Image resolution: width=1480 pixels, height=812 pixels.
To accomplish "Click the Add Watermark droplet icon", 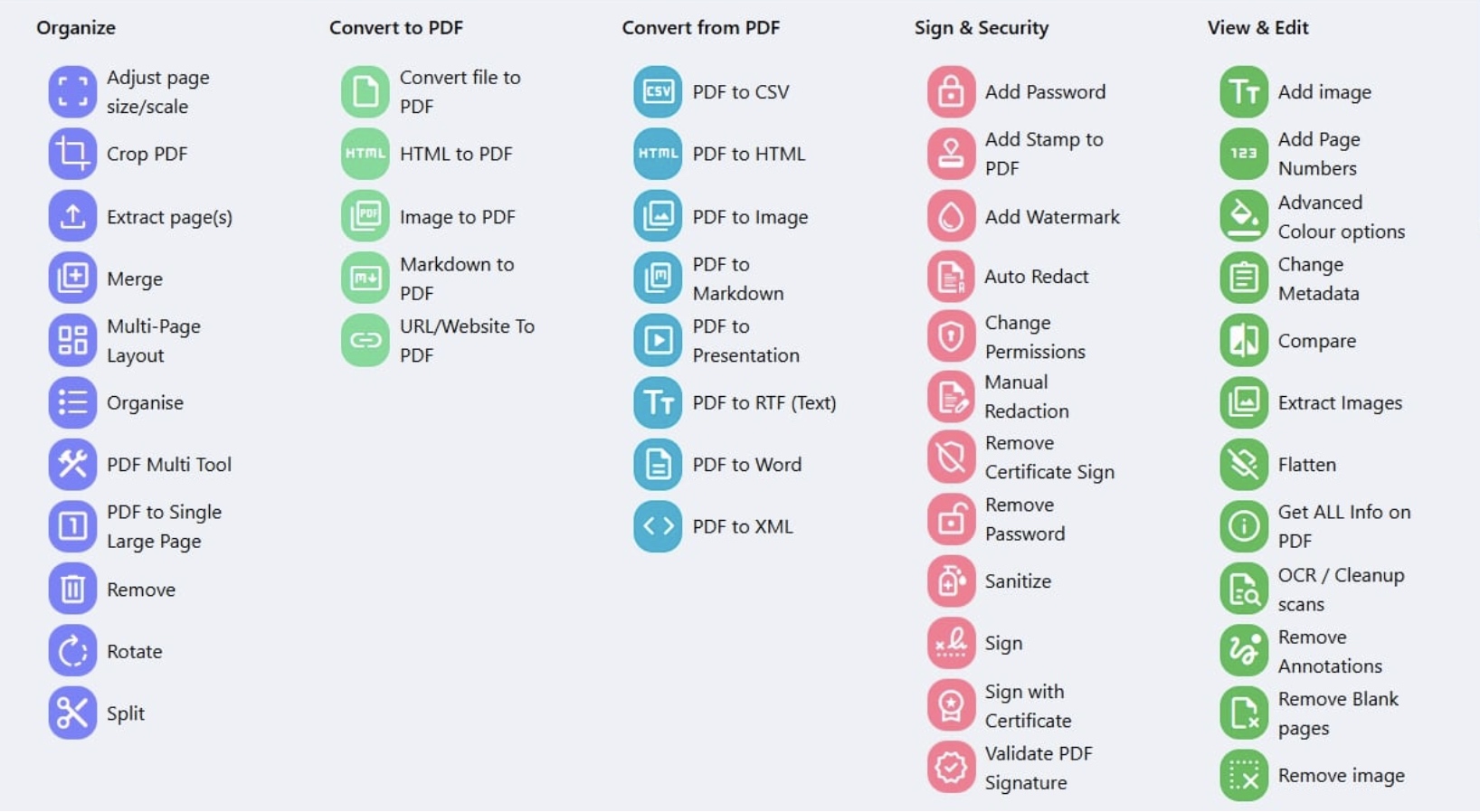I will (x=951, y=216).
